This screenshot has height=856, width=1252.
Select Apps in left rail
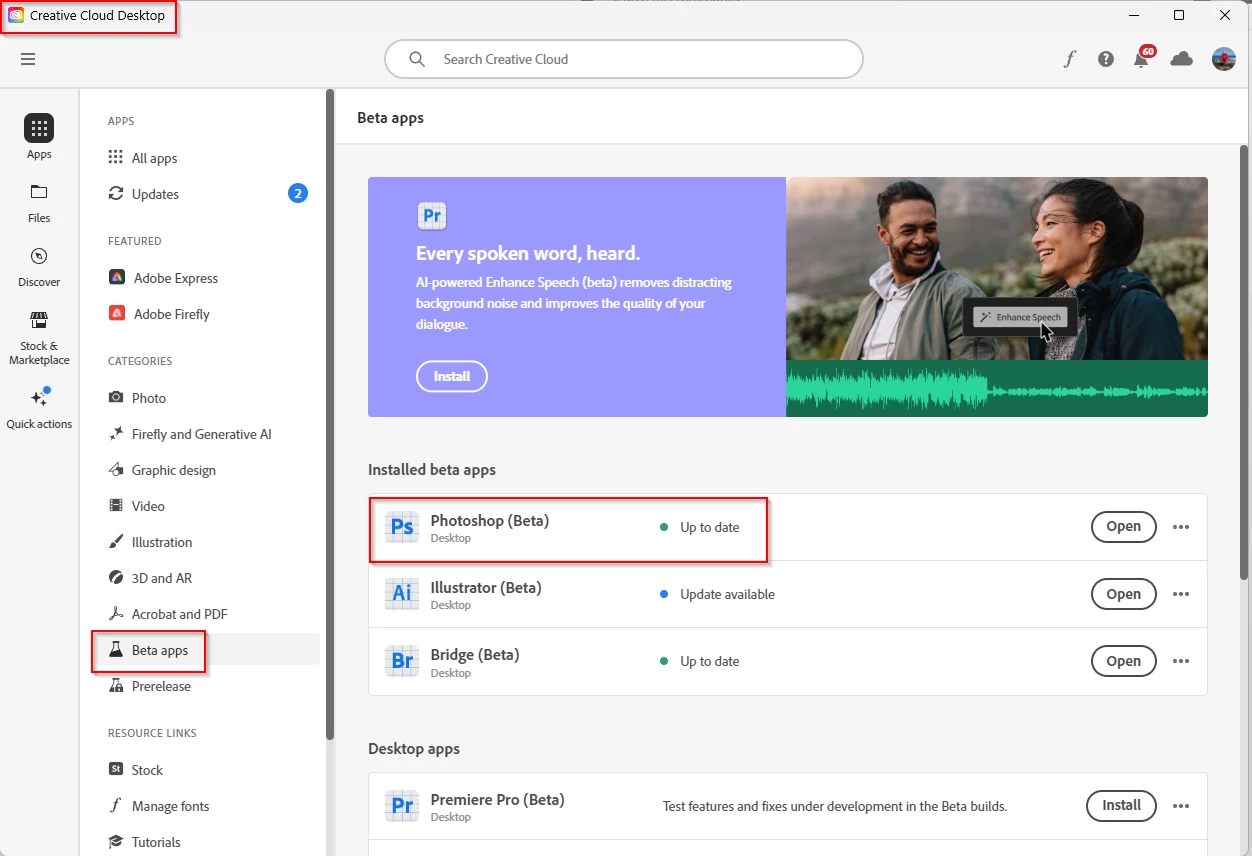click(x=39, y=137)
